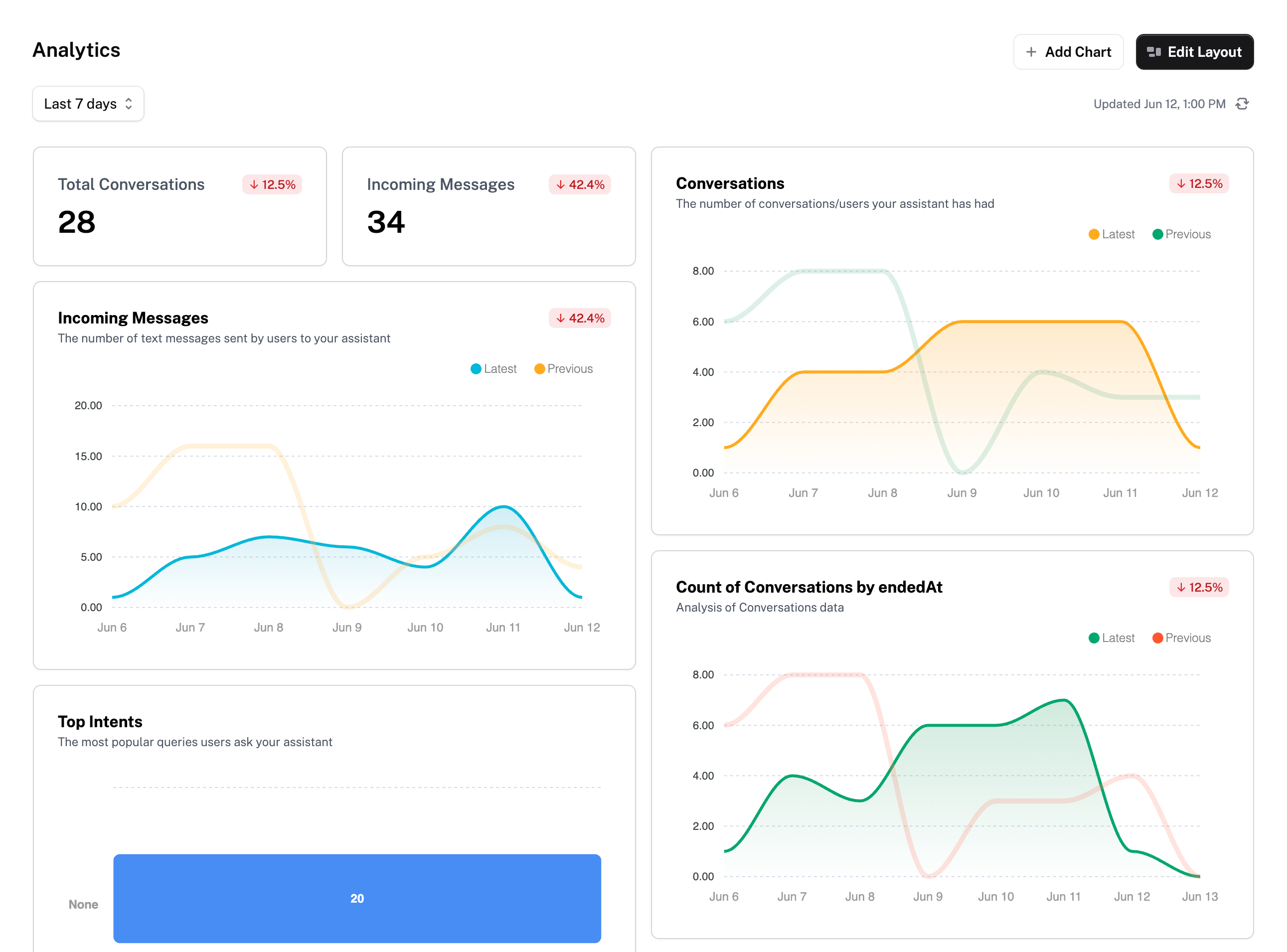The image size is (1287, 952).
Task: Select the Total Conversations metric card
Action: pyautogui.click(x=180, y=206)
